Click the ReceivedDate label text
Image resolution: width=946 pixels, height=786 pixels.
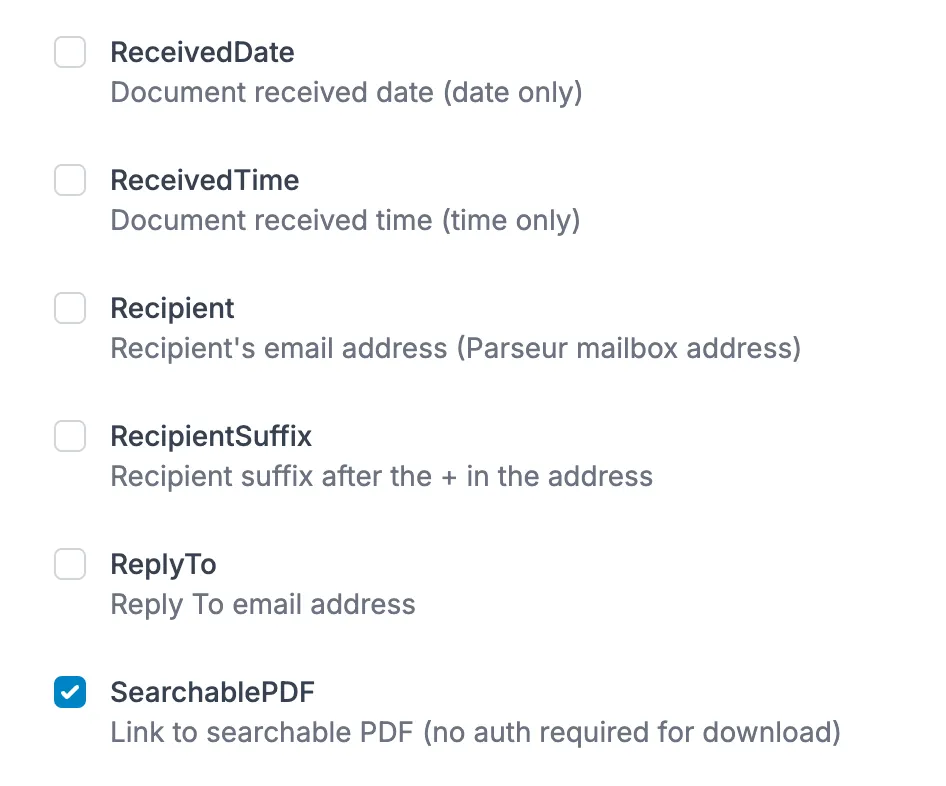point(202,52)
